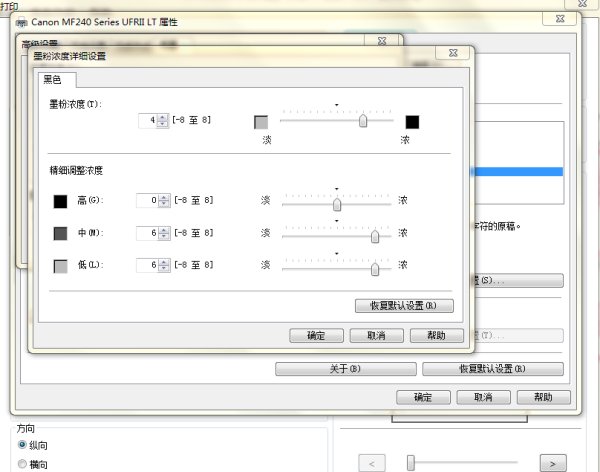The height and width of the screenshot is (472, 600).
Task: Decrease 低(L) value with spinner down arrow
Action: [x=164, y=269]
